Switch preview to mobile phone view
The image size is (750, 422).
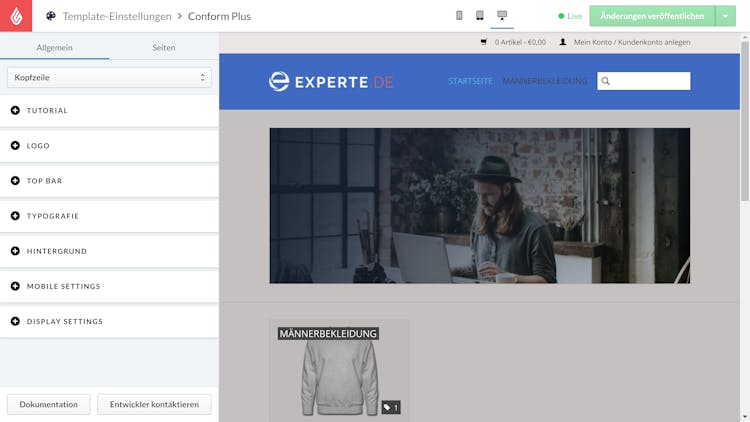click(459, 16)
